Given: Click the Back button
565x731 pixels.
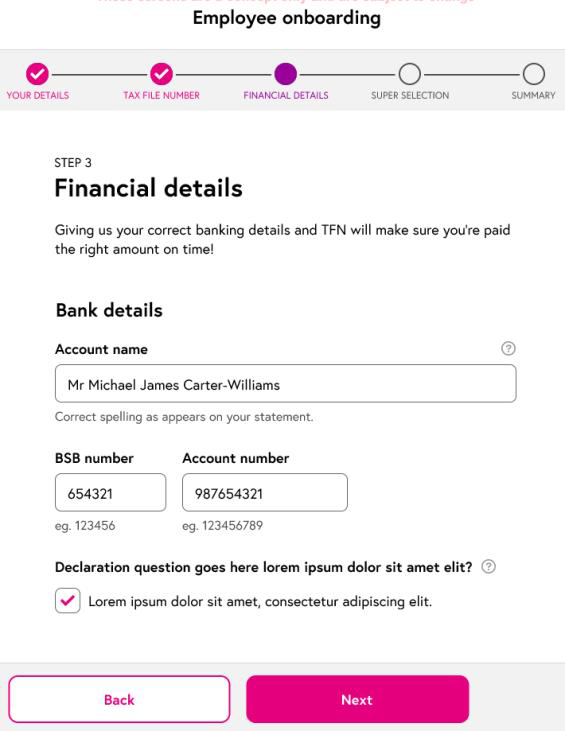Looking at the screenshot, I should coord(119,699).
